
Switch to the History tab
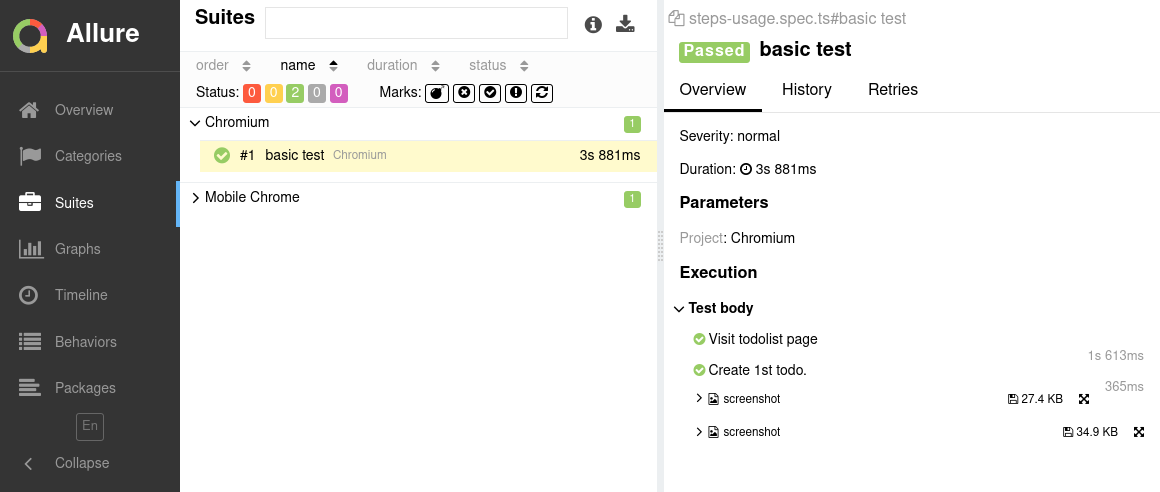click(x=806, y=90)
